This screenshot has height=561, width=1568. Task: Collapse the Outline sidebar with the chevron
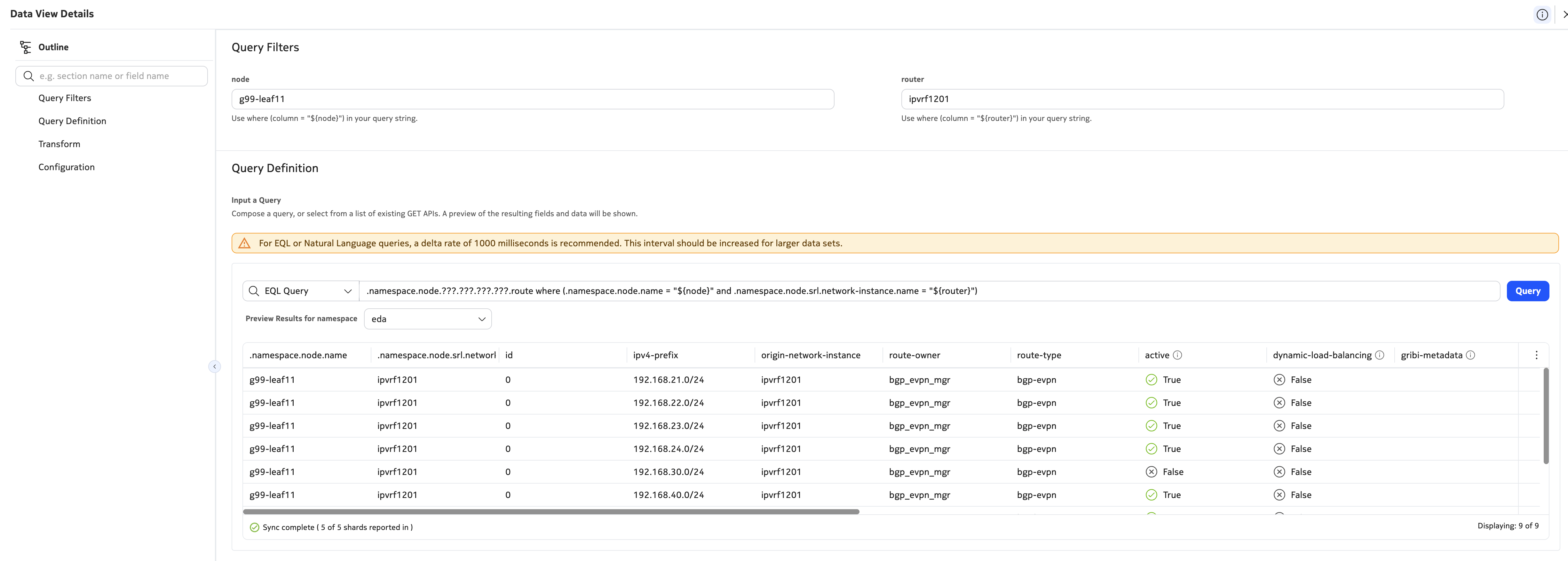click(x=214, y=366)
